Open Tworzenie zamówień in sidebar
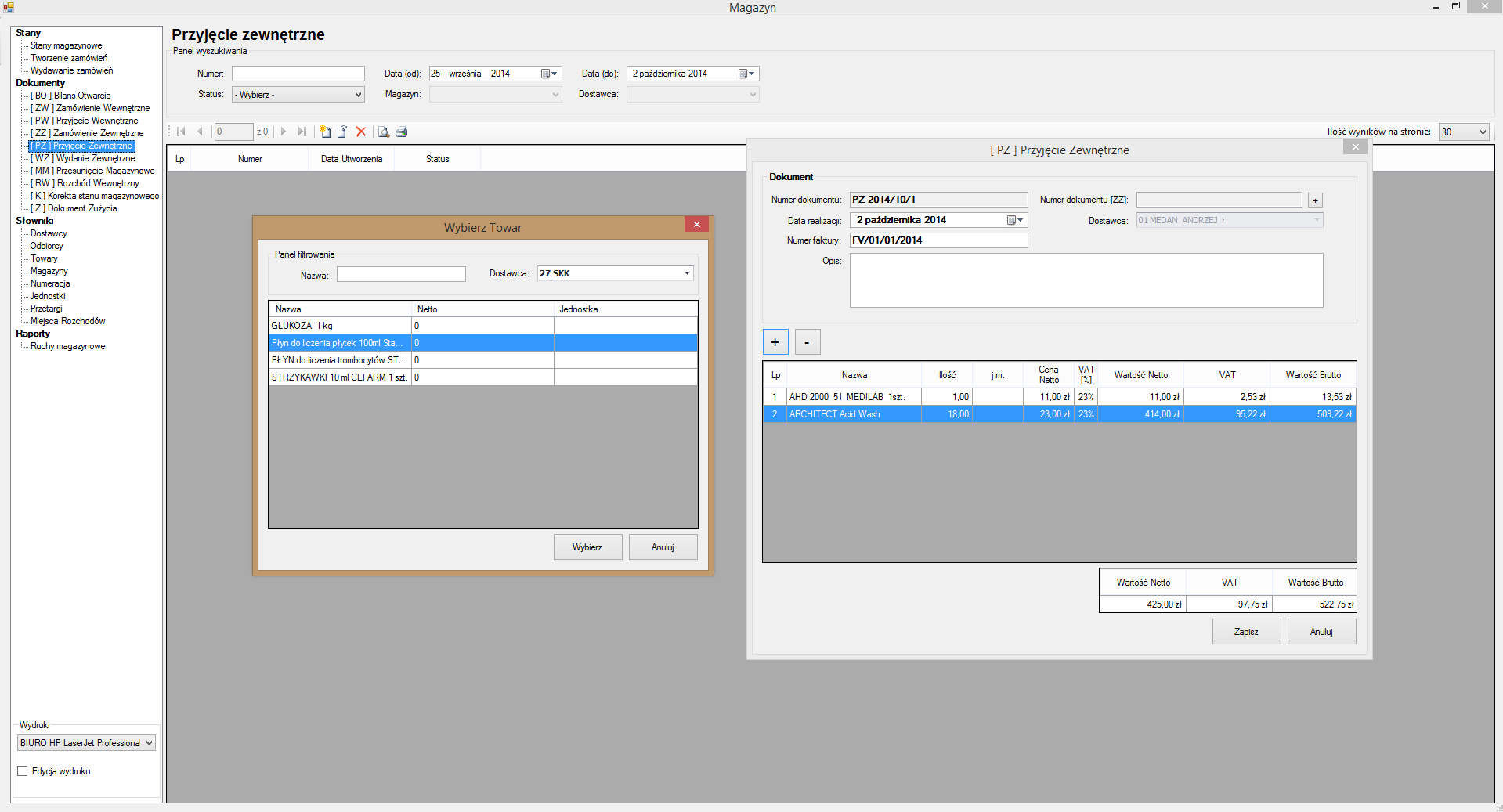Image resolution: width=1503 pixels, height=812 pixels. tap(69, 58)
